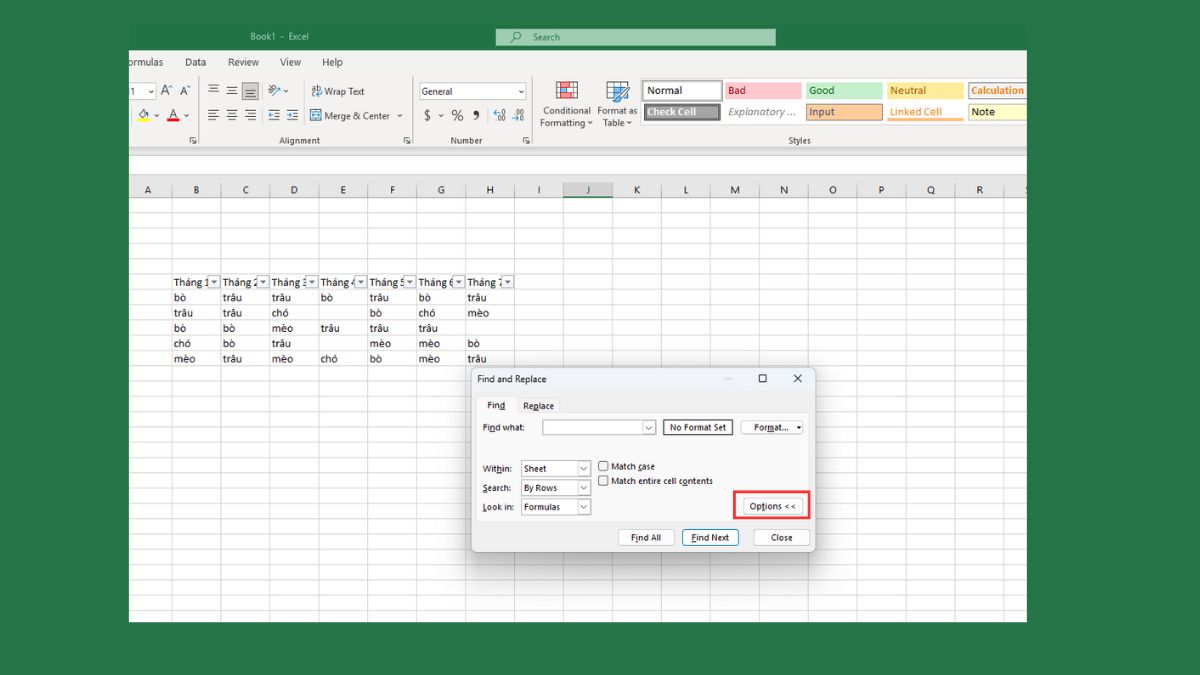Click the Comma Style icon

point(476,114)
